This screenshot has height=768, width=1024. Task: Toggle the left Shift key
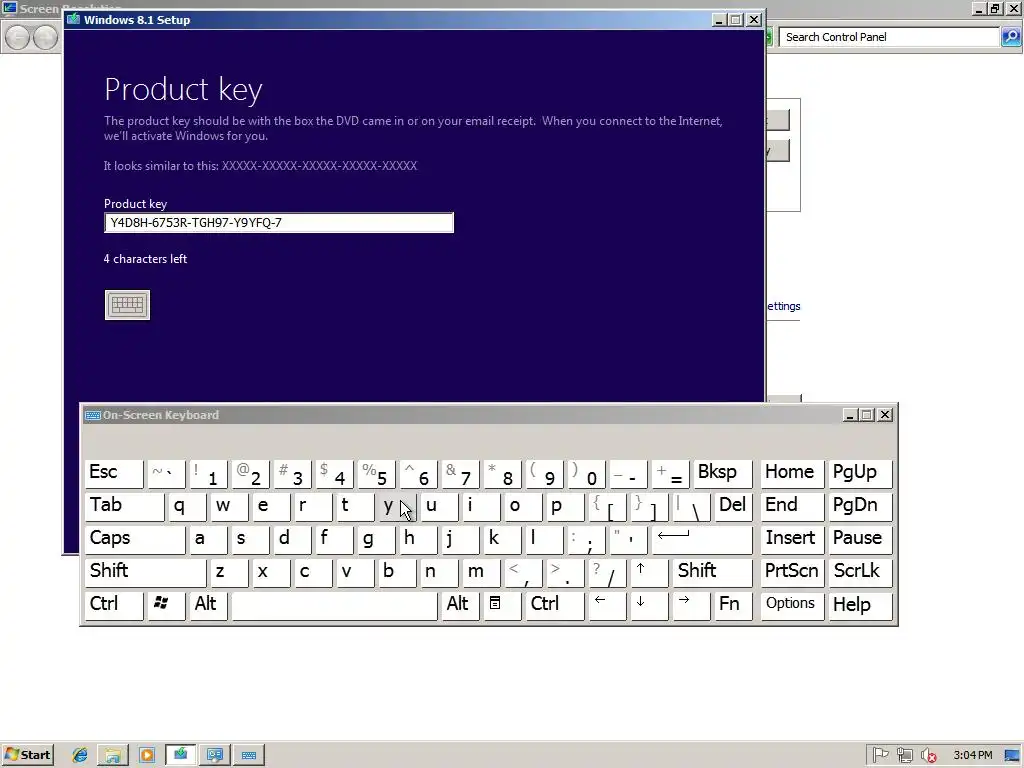point(145,571)
